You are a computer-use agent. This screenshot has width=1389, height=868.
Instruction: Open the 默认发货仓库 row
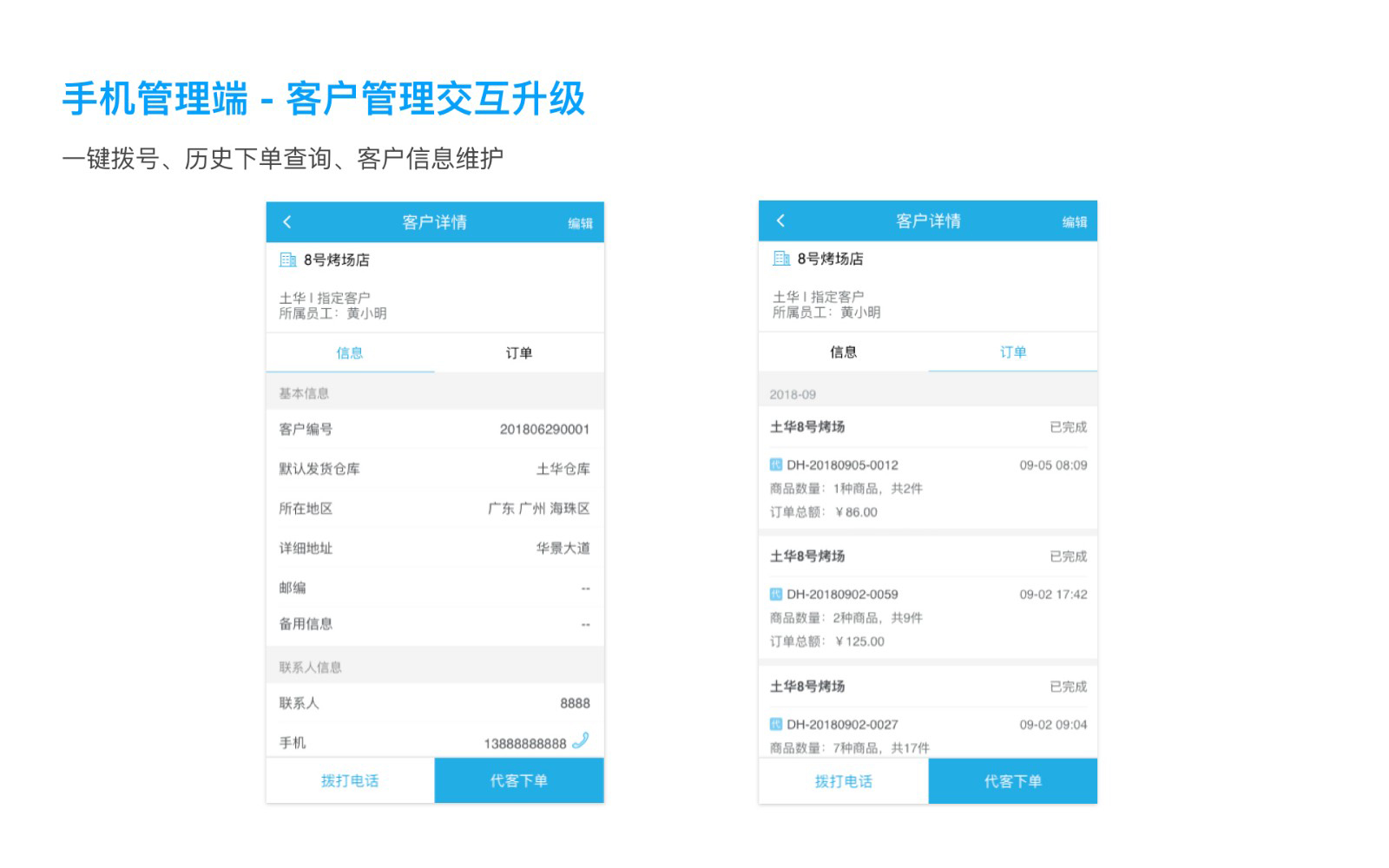point(434,469)
